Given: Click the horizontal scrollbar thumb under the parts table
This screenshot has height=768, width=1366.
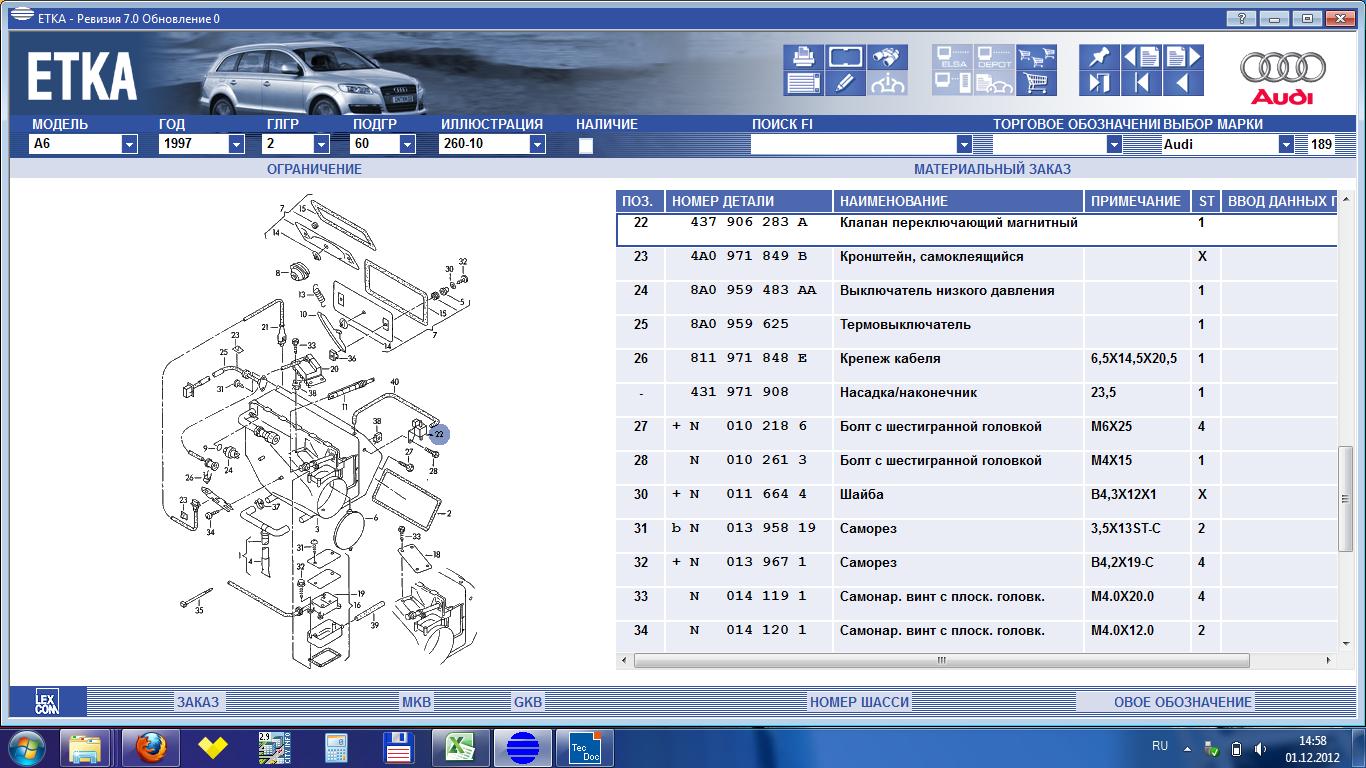Looking at the screenshot, I should (941, 660).
